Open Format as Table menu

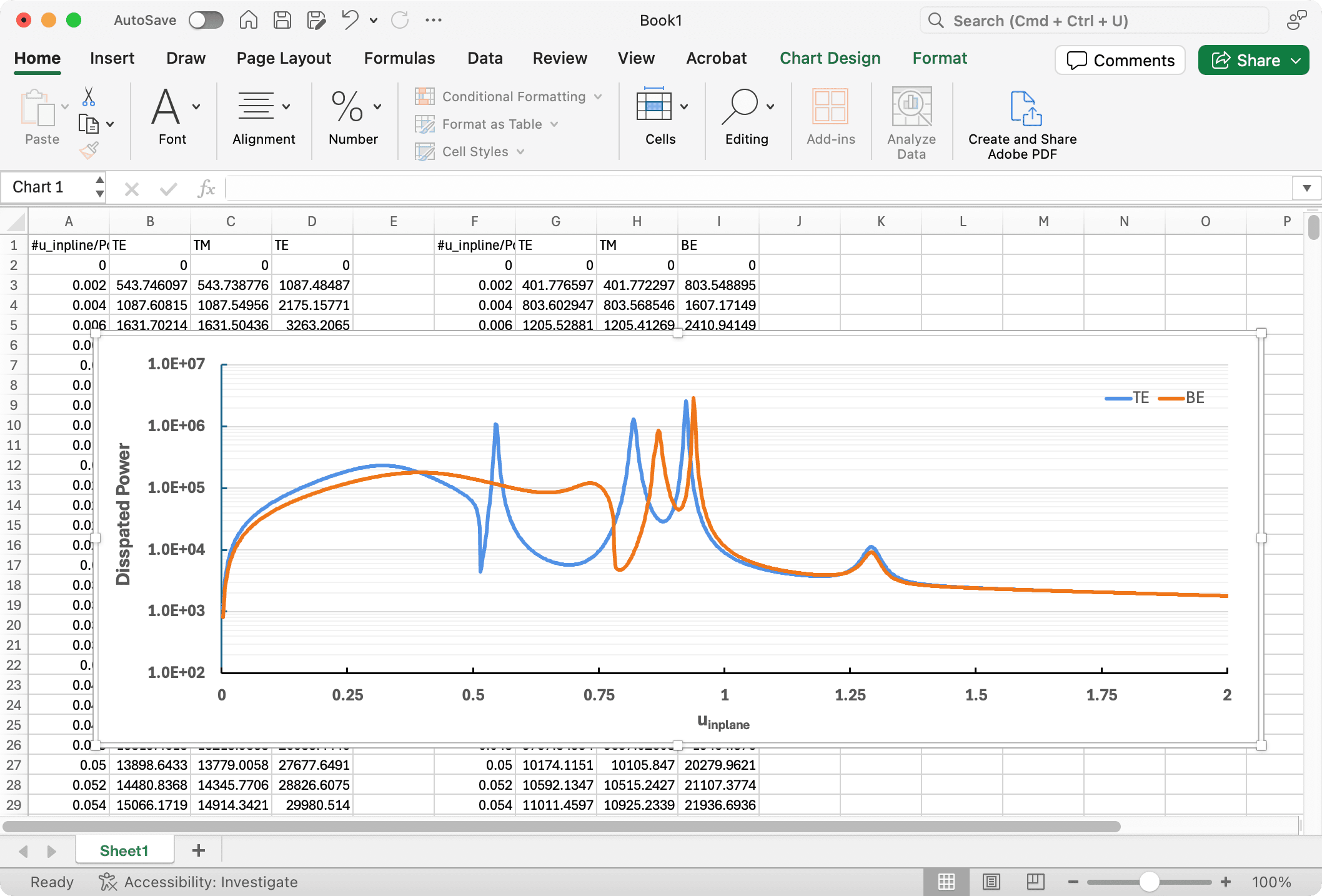(x=487, y=124)
